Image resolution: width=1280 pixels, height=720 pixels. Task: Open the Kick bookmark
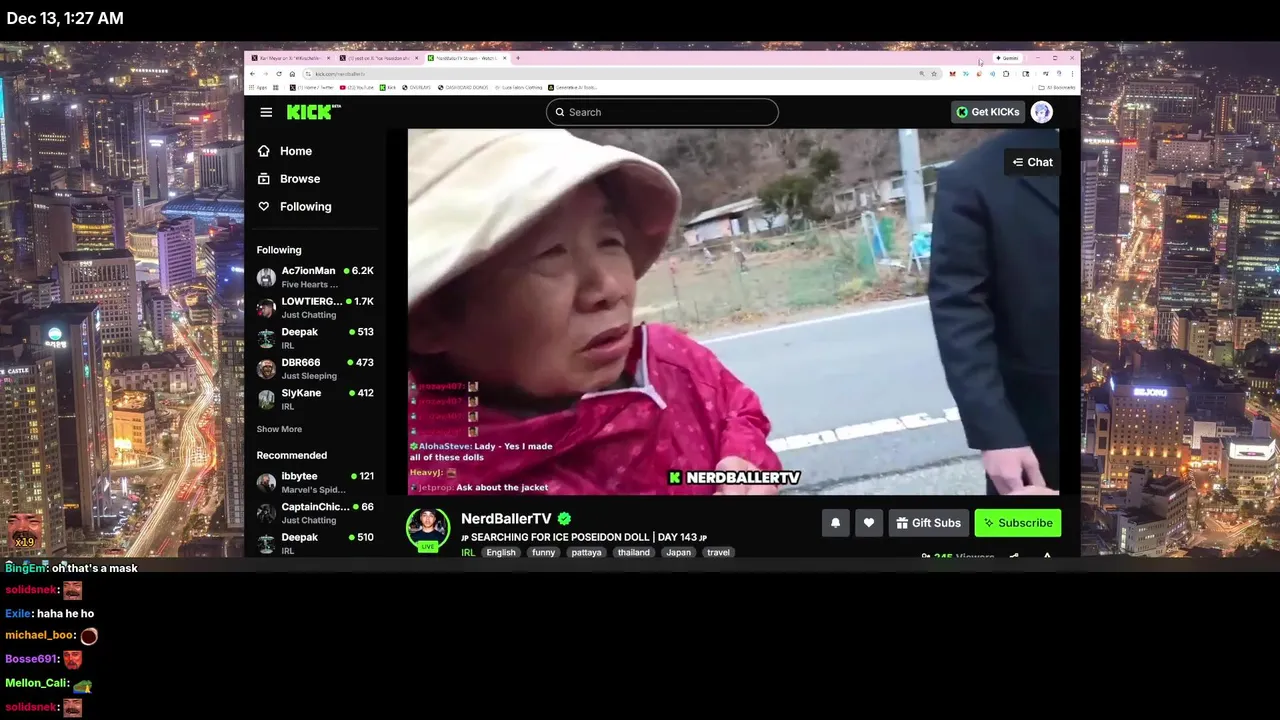coord(388,88)
